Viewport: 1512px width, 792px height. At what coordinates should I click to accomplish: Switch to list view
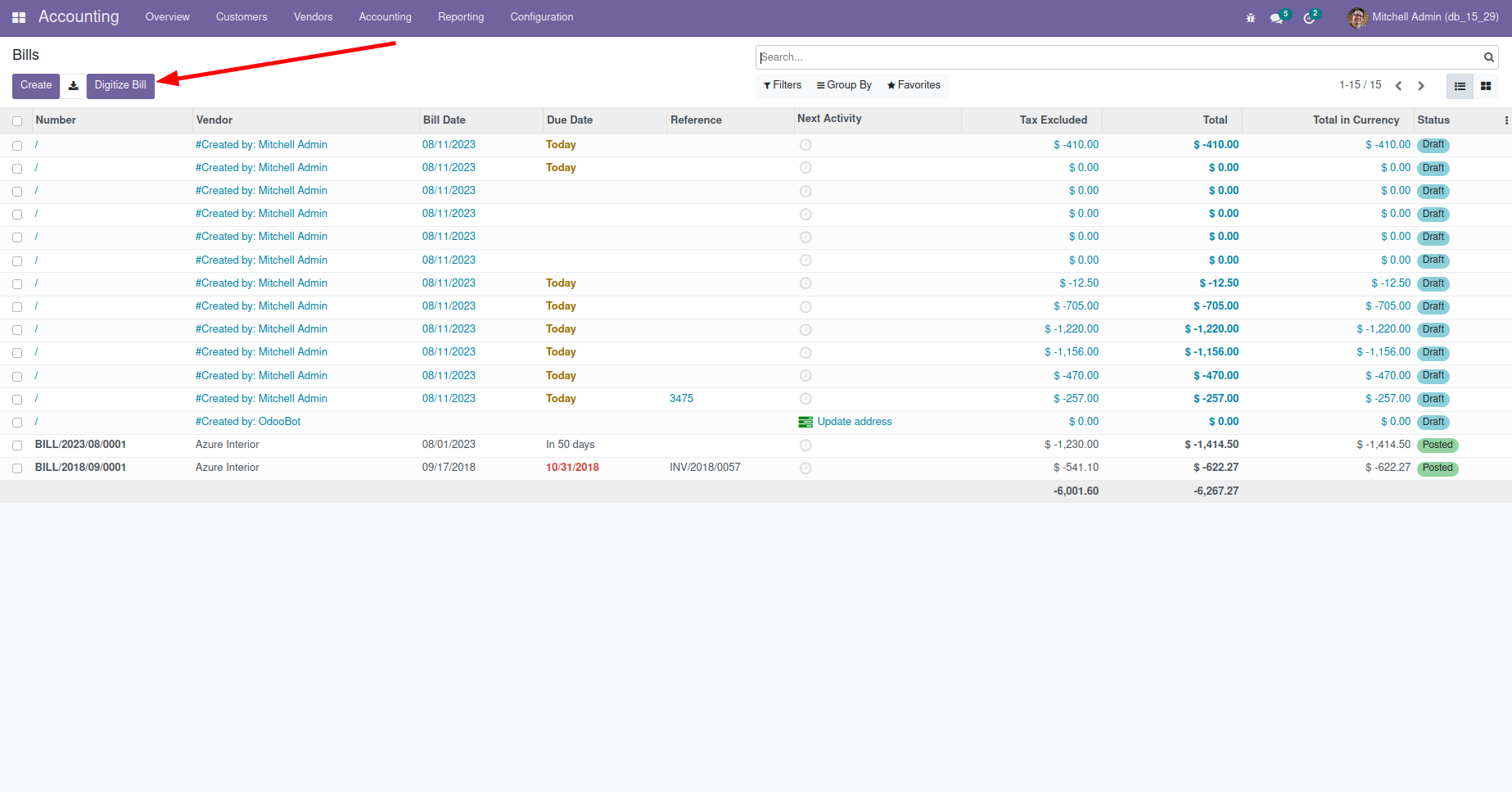pos(1460,86)
